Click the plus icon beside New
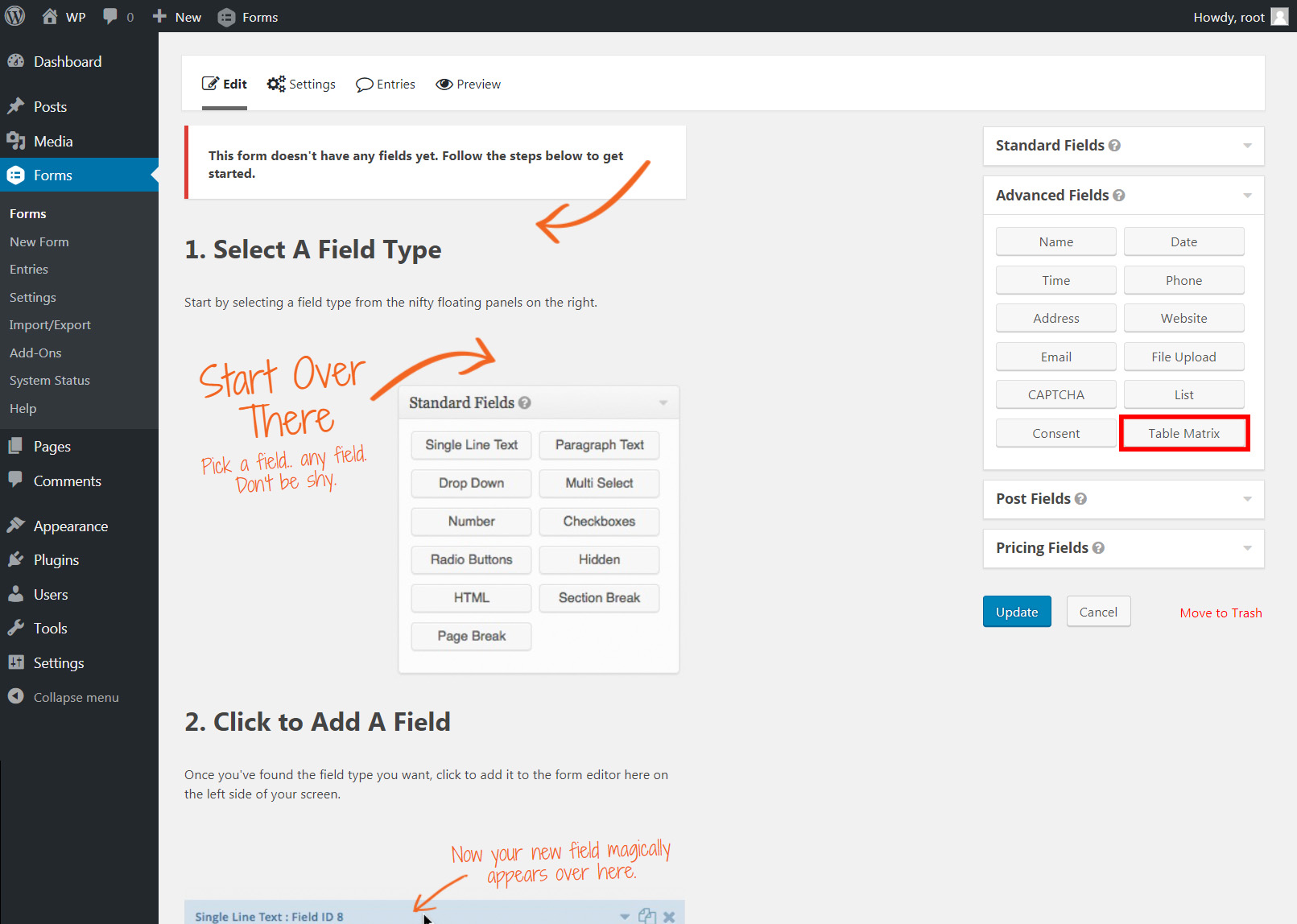The height and width of the screenshot is (924, 1297). 159,16
